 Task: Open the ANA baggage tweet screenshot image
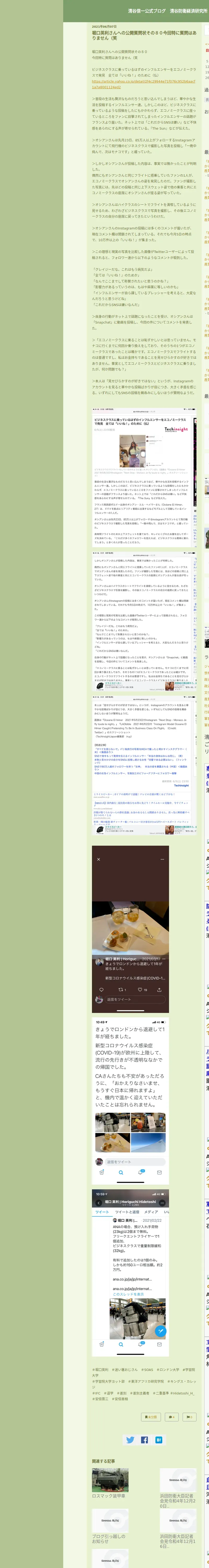tap(130, 1272)
